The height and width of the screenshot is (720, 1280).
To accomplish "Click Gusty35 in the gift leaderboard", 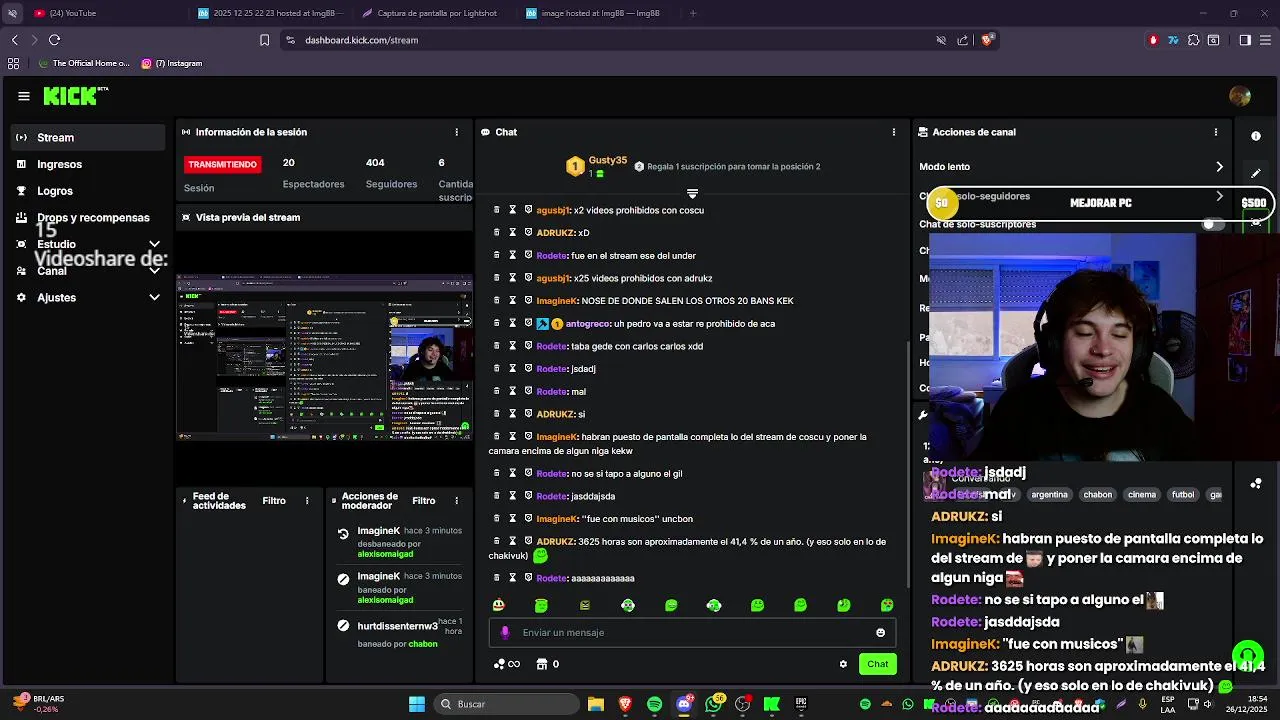I will click(x=608, y=160).
